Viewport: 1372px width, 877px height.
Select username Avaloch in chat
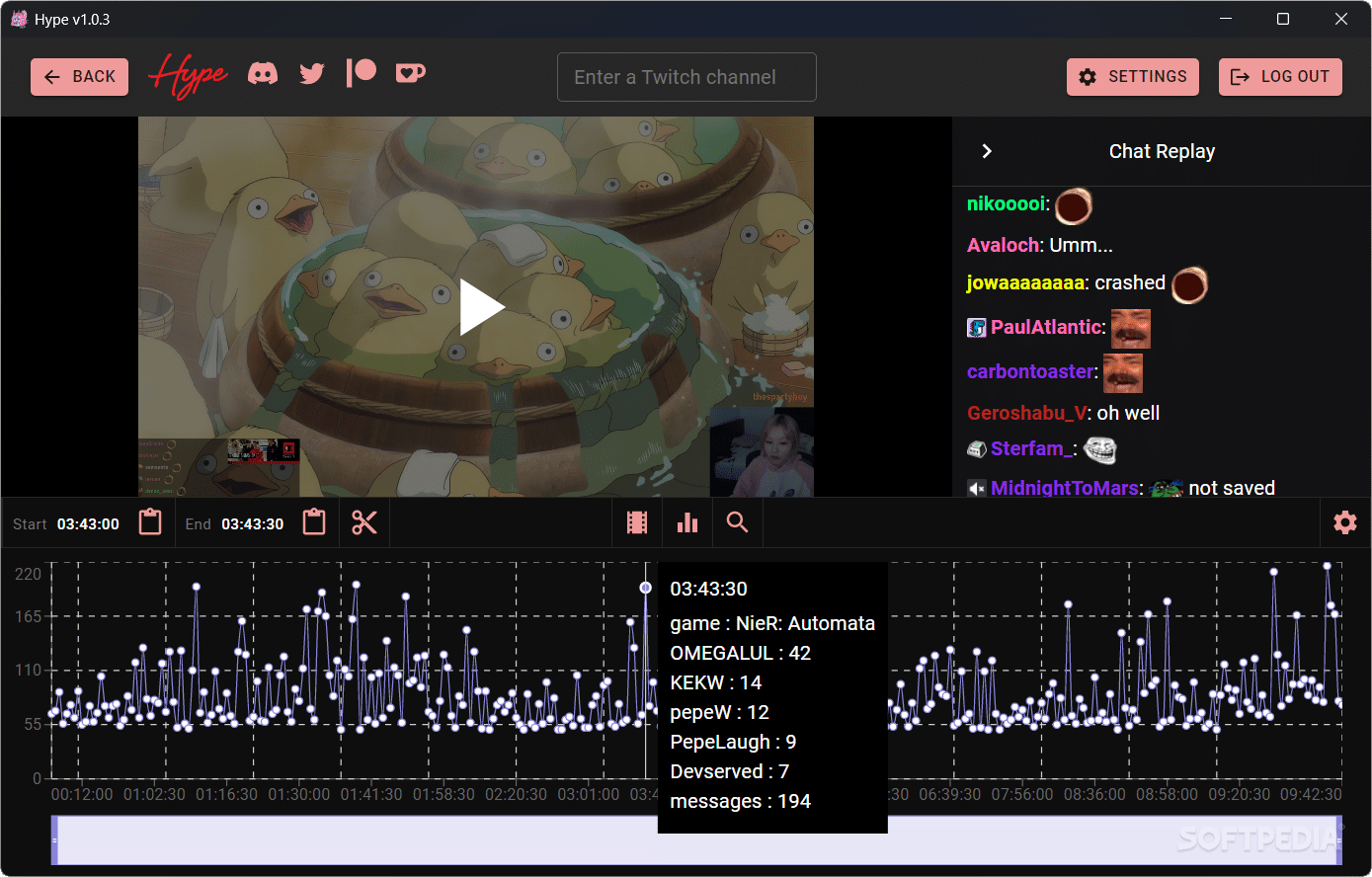[1003, 245]
